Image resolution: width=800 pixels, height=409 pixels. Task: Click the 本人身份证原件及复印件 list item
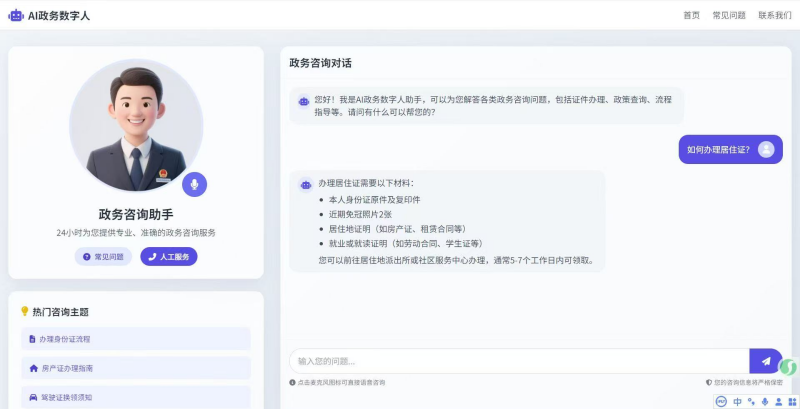click(x=374, y=199)
